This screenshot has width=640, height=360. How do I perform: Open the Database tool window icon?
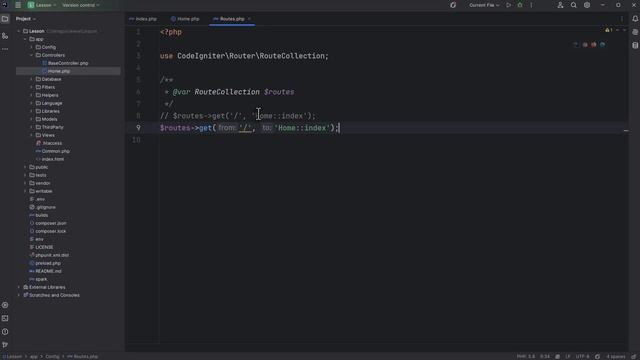pos(635,45)
